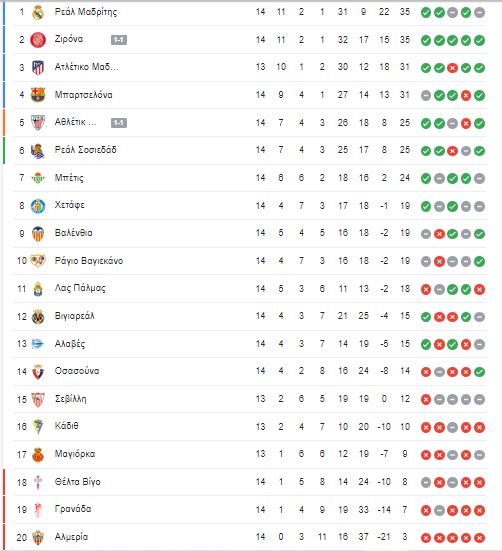Click the Villarreal yellow crest
Screen dimensions: 502x551
[x=38, y=317]
